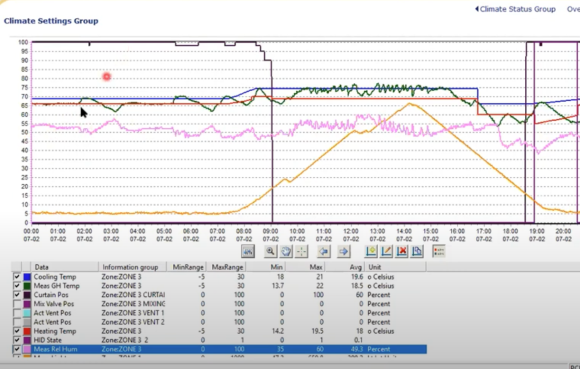Image resolution: width=580 pixels, height=369 pixels.
Task: Click the 14:00 07-02 time axis label
Action: (404, 235)
